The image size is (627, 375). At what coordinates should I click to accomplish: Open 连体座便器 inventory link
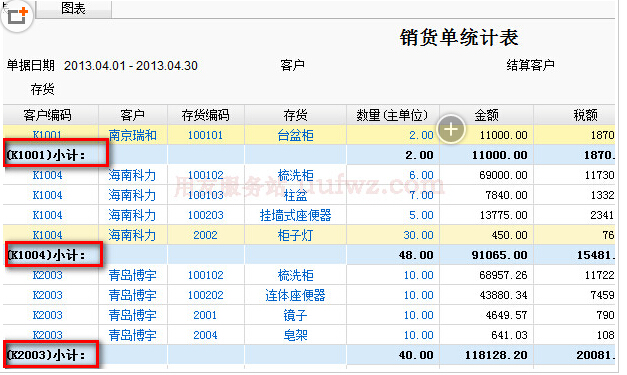point(295,295)
